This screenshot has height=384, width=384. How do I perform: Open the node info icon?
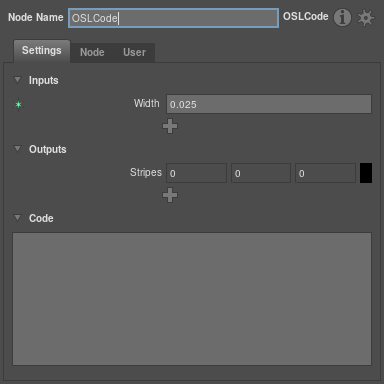coord(342,17)
